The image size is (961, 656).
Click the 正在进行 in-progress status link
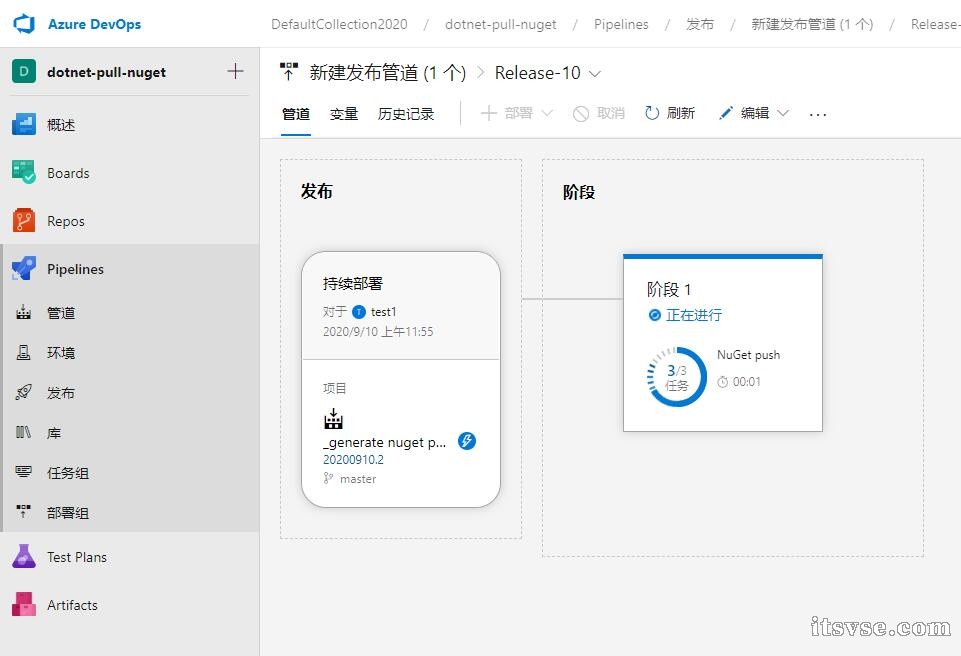point(694,315)
